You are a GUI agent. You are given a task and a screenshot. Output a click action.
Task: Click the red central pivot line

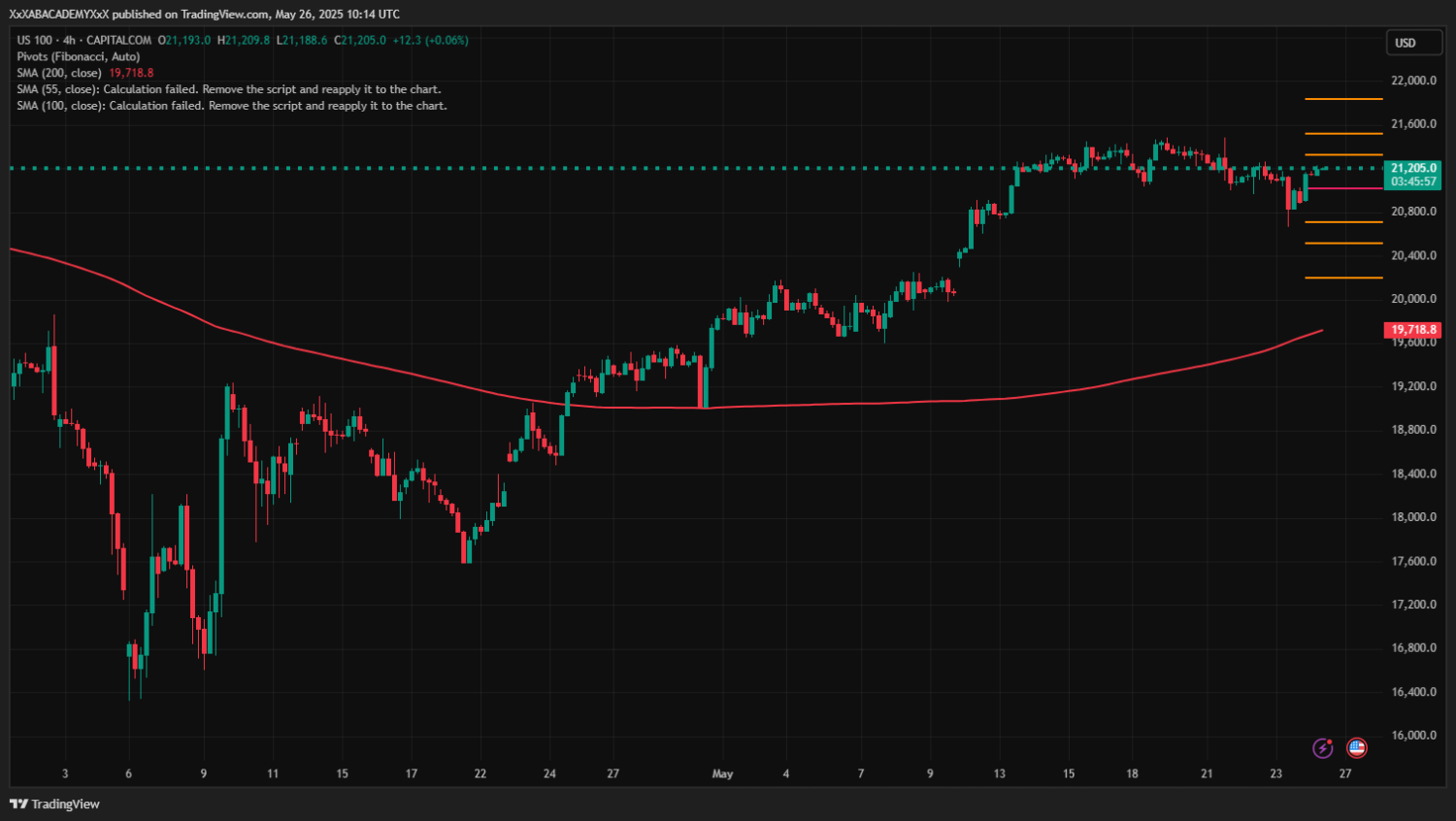click(x=1343, y=188)
